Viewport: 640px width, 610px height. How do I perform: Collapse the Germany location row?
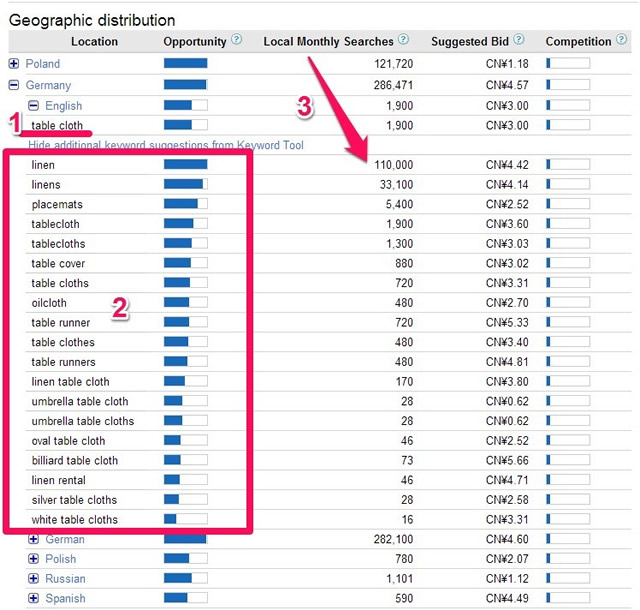coord(14,85)
